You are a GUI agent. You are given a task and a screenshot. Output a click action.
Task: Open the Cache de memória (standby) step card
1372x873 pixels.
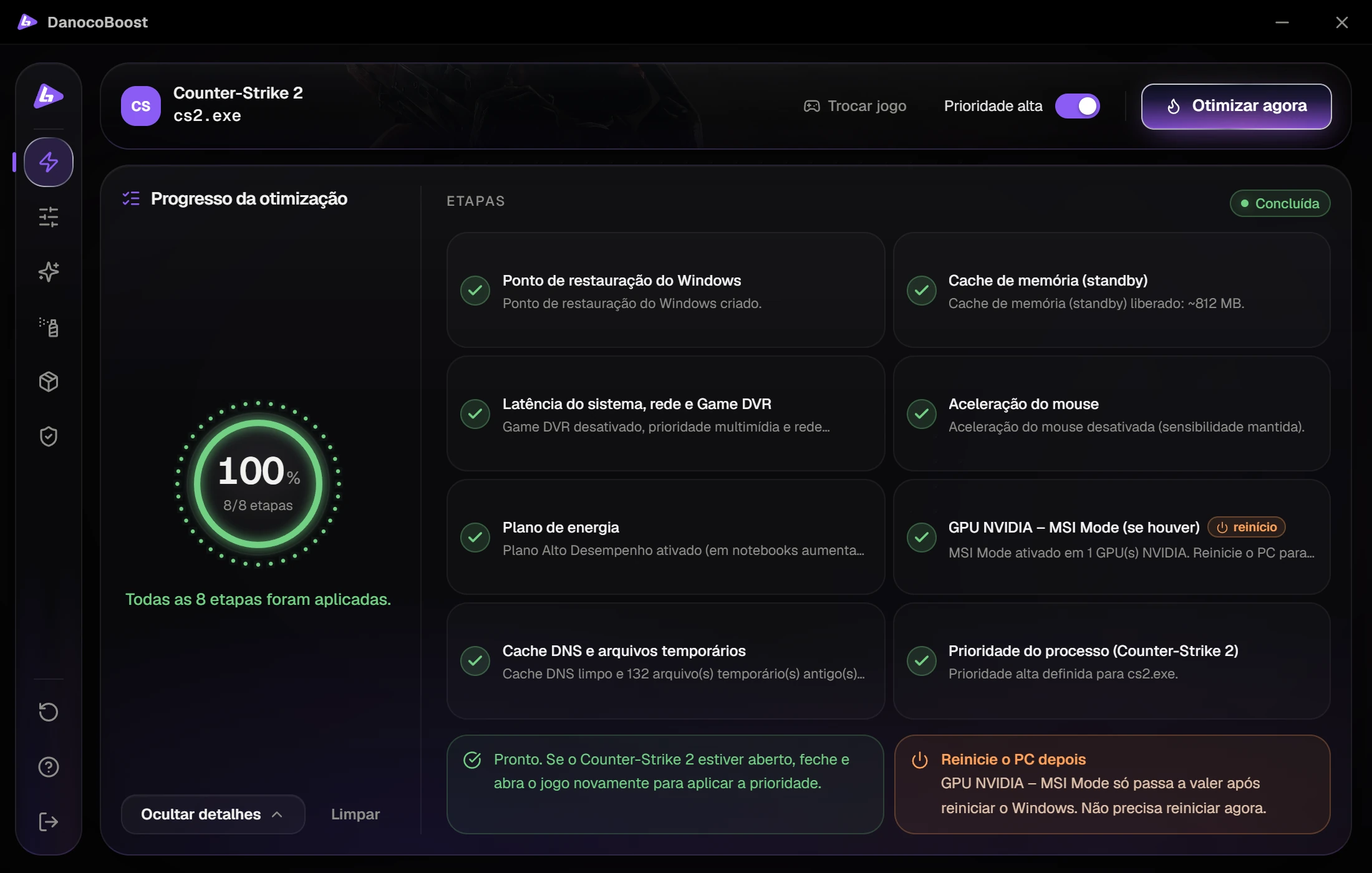[x=1111, y=290]
